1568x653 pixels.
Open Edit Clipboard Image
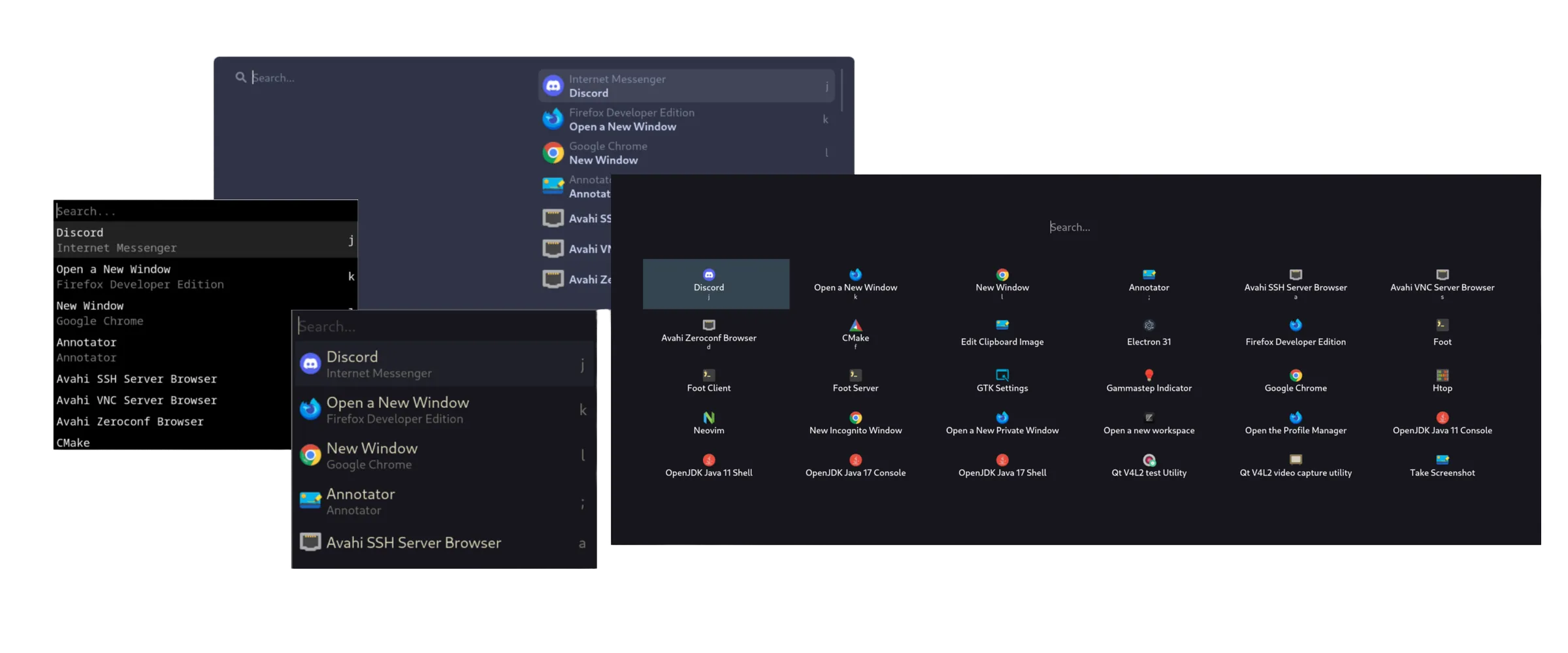[x=1002, y=335]
